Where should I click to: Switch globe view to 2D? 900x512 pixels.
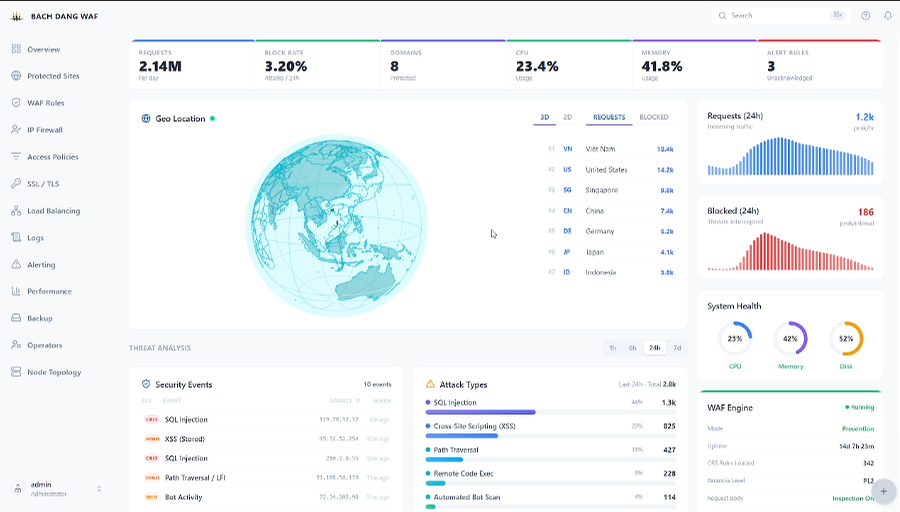(568, 117)
